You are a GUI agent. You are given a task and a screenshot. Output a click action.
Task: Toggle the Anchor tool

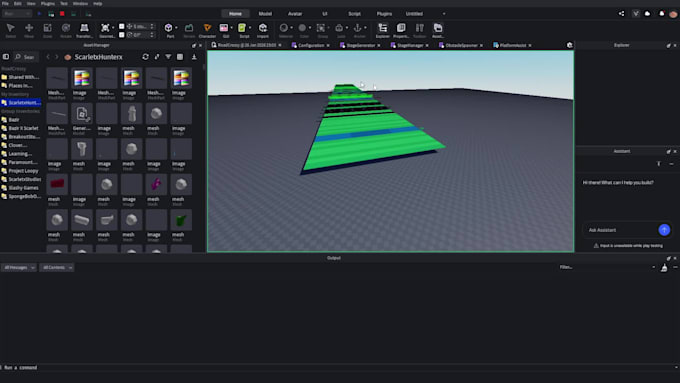click(x=357, y=28)
